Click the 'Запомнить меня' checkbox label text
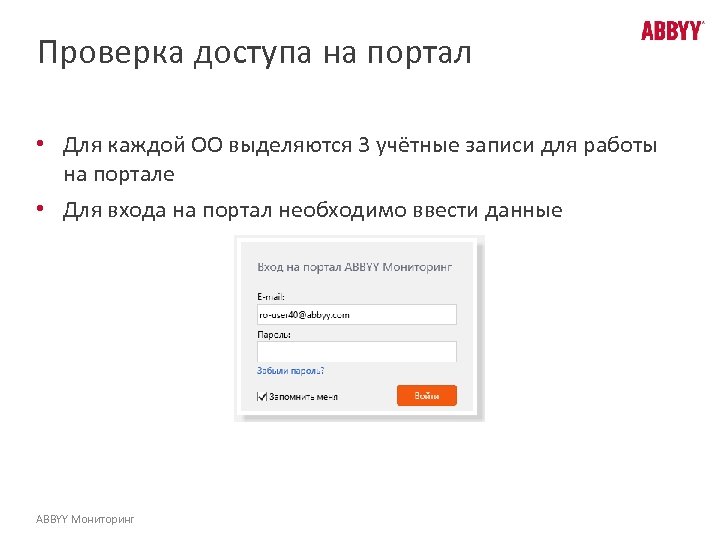Screen dimensions: 720x540 click(x=303, y=396)
